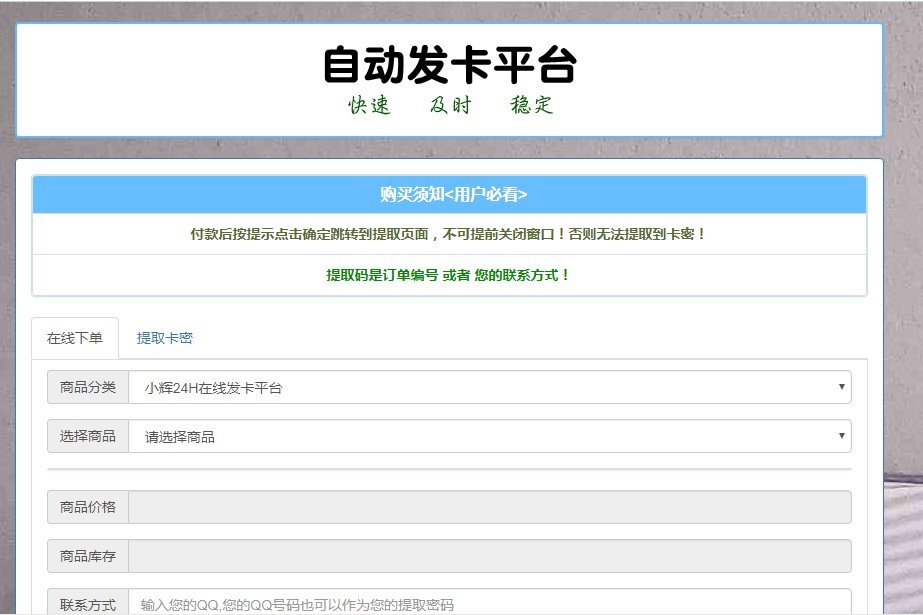Click the 提取码是订单编号 notice line

(x=449, y=275)
